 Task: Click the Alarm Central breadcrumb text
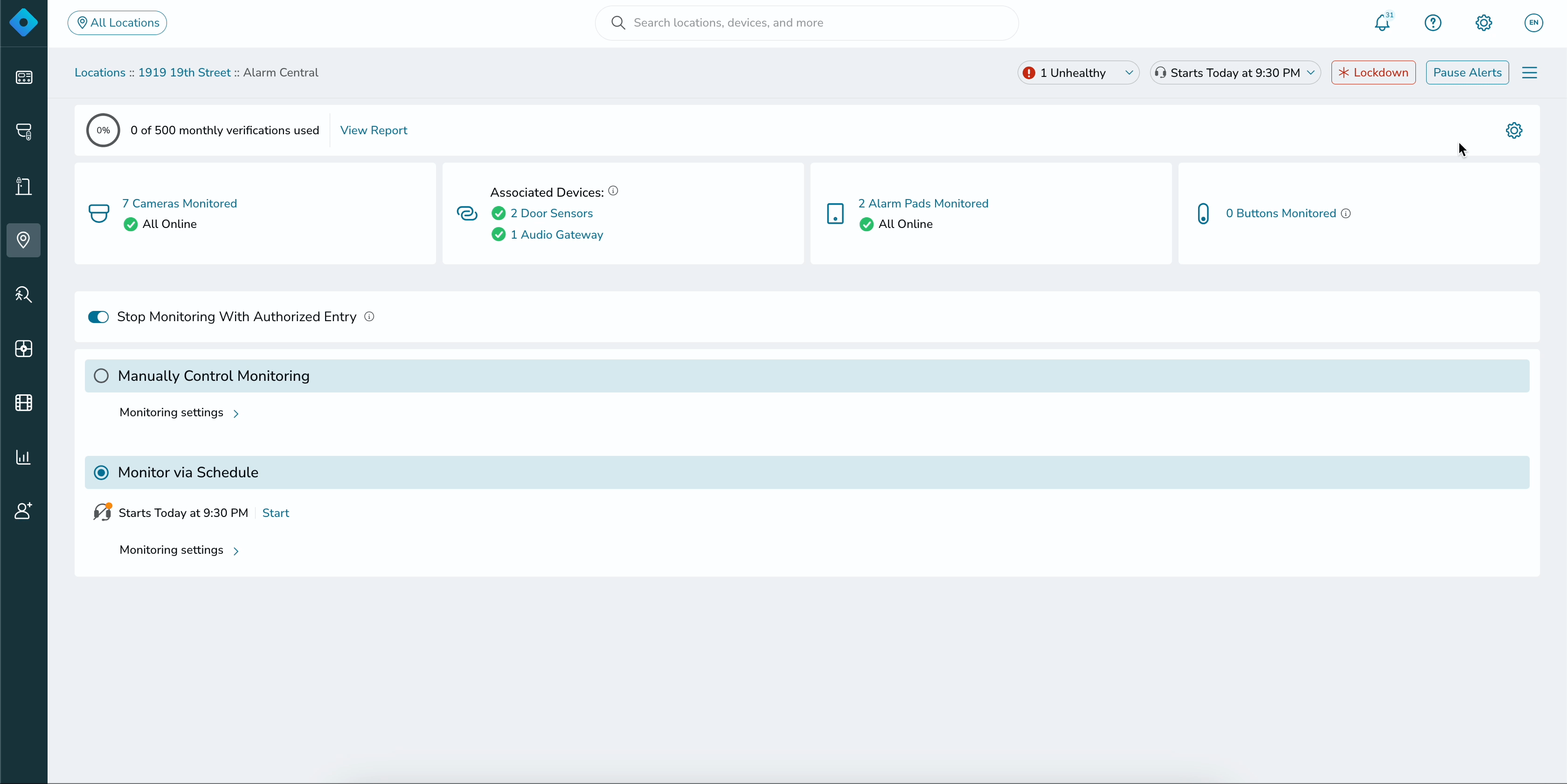point(280,72)
